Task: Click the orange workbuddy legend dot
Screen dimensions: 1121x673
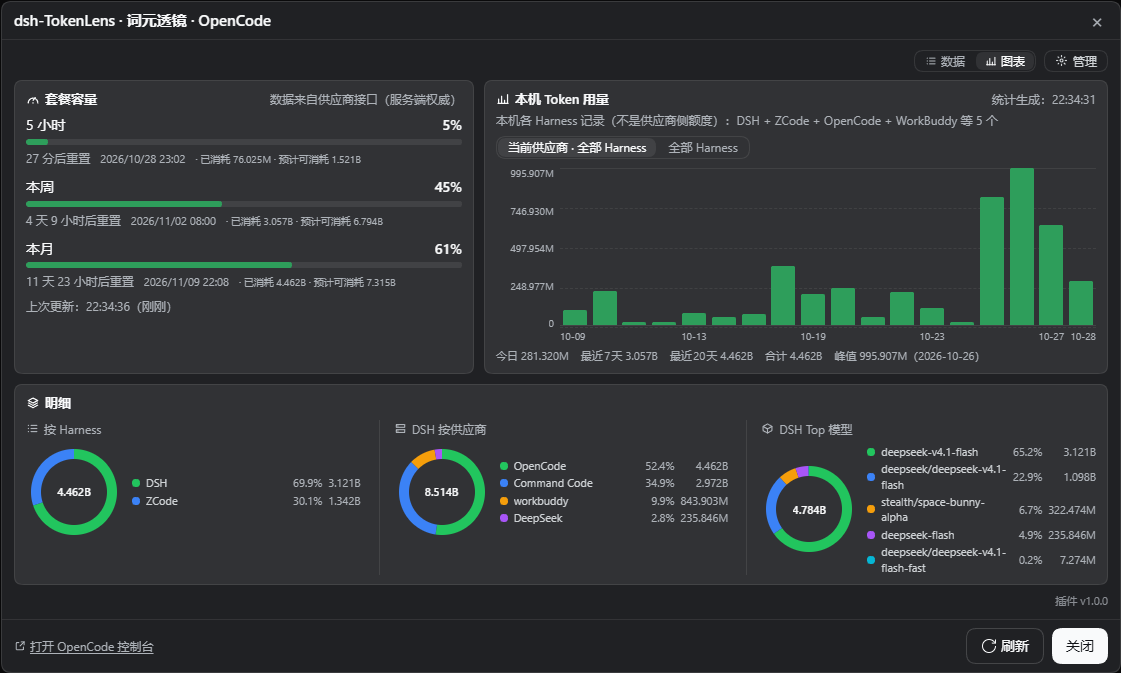Action: 503,501
